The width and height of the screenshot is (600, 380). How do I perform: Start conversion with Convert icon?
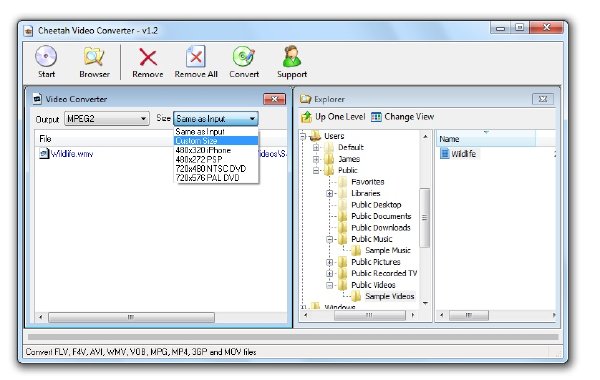click(x=244, y=56)
